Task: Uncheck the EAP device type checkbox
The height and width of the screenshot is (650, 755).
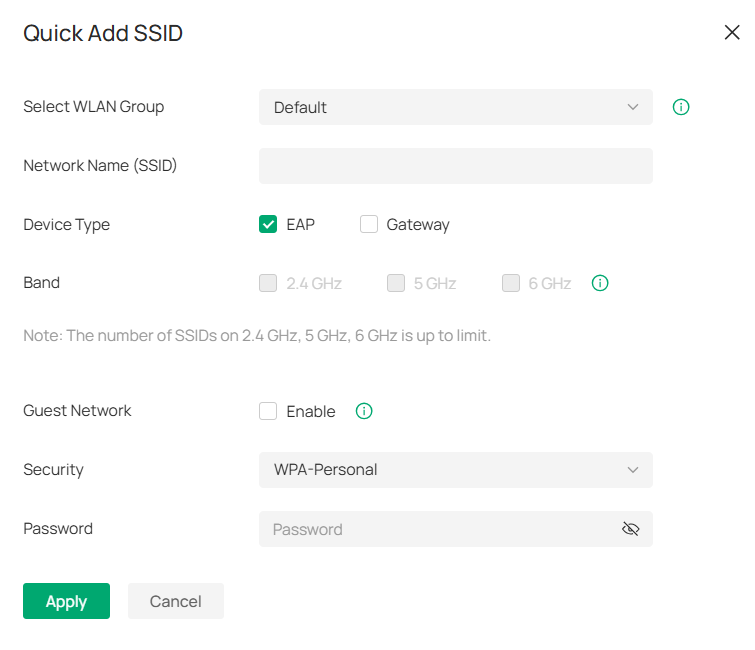Action: click(x=268, y=224)
